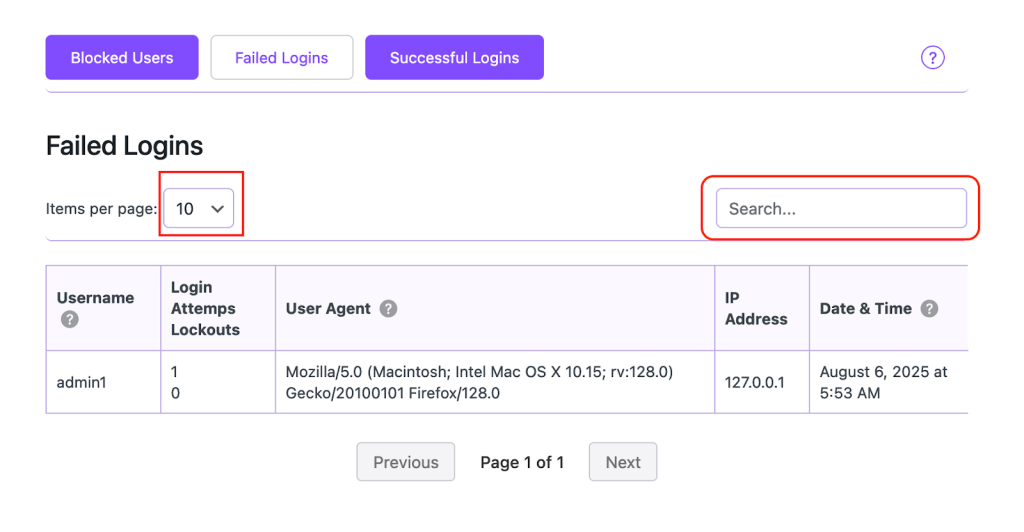Click into the Search field
Viewport: 1024px width, 532px height.
click(840, 209)
